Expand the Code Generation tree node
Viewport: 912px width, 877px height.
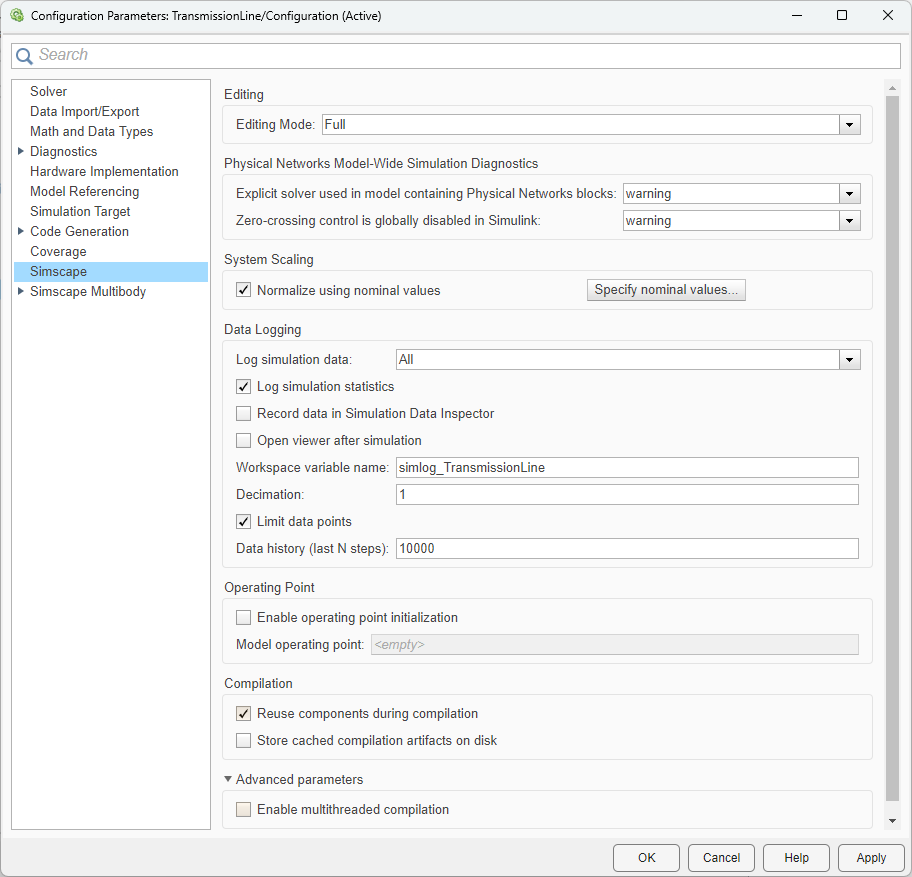coord(21,231)
